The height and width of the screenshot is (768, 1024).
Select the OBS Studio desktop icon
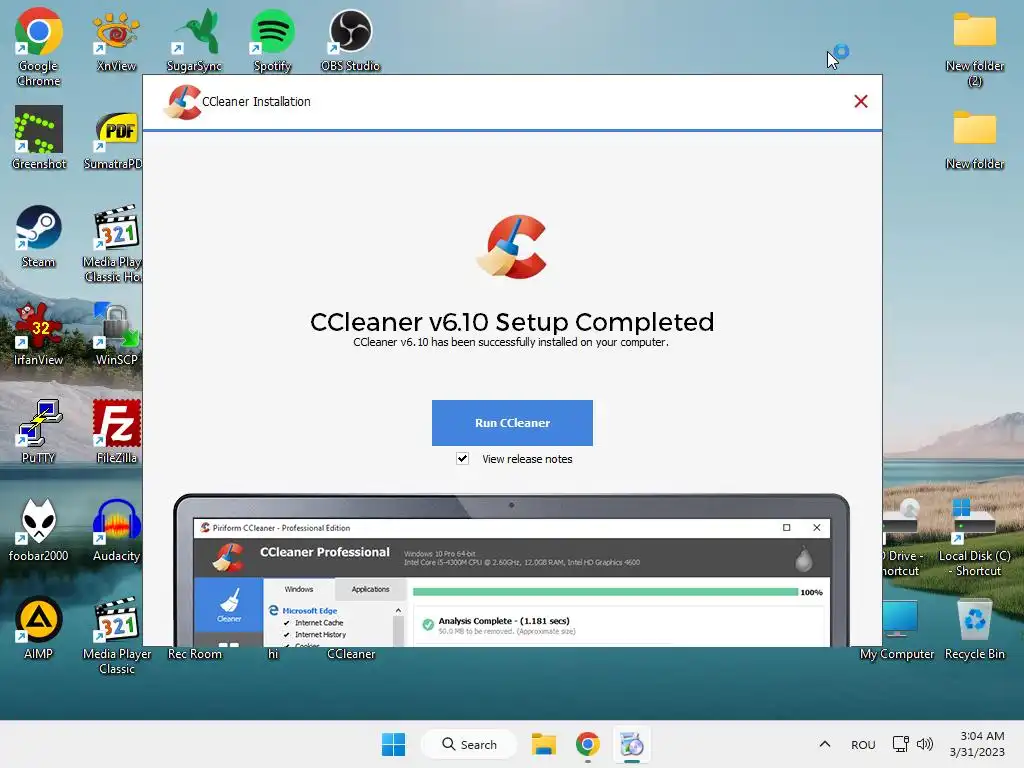pos(350,40)
